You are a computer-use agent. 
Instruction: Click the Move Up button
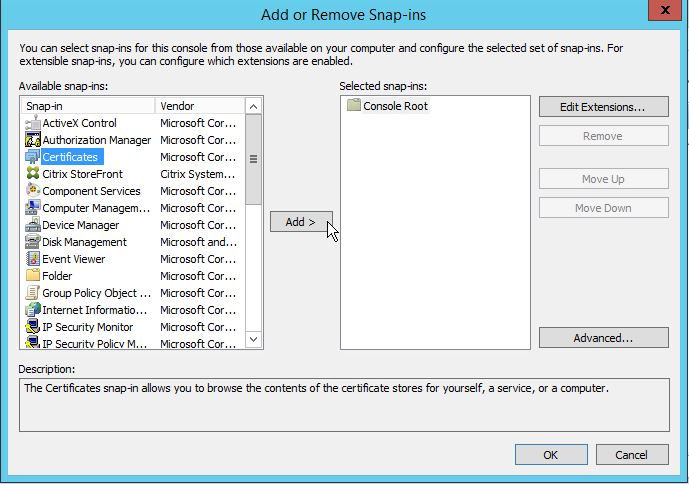point(604,179)
